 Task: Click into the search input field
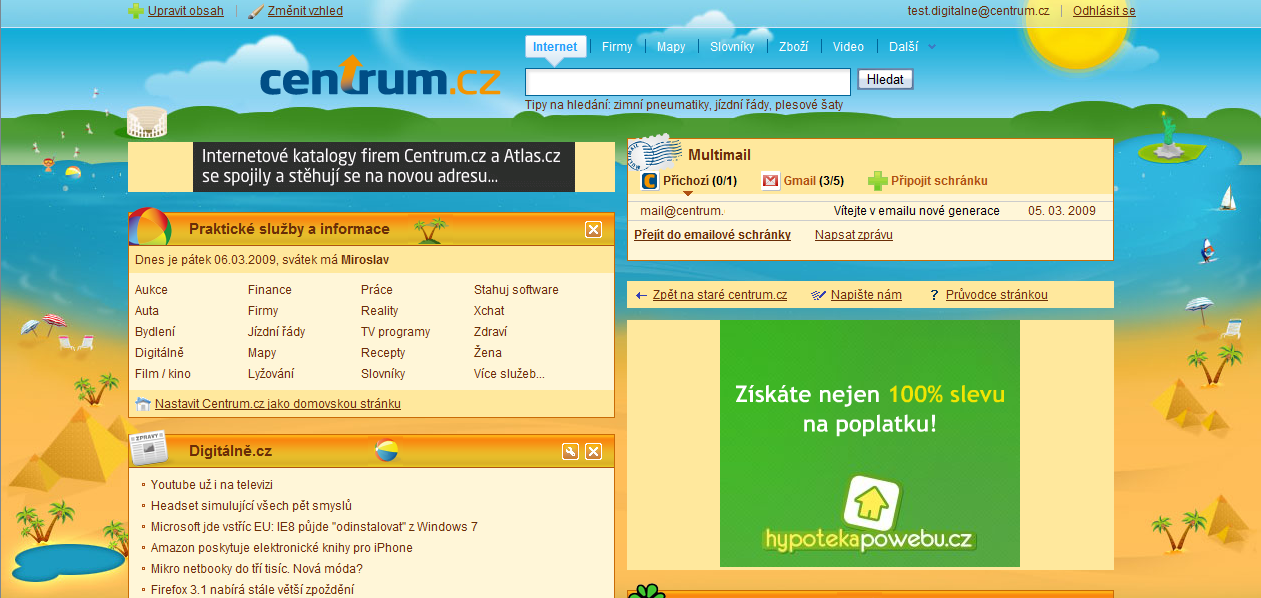[688, 81]
